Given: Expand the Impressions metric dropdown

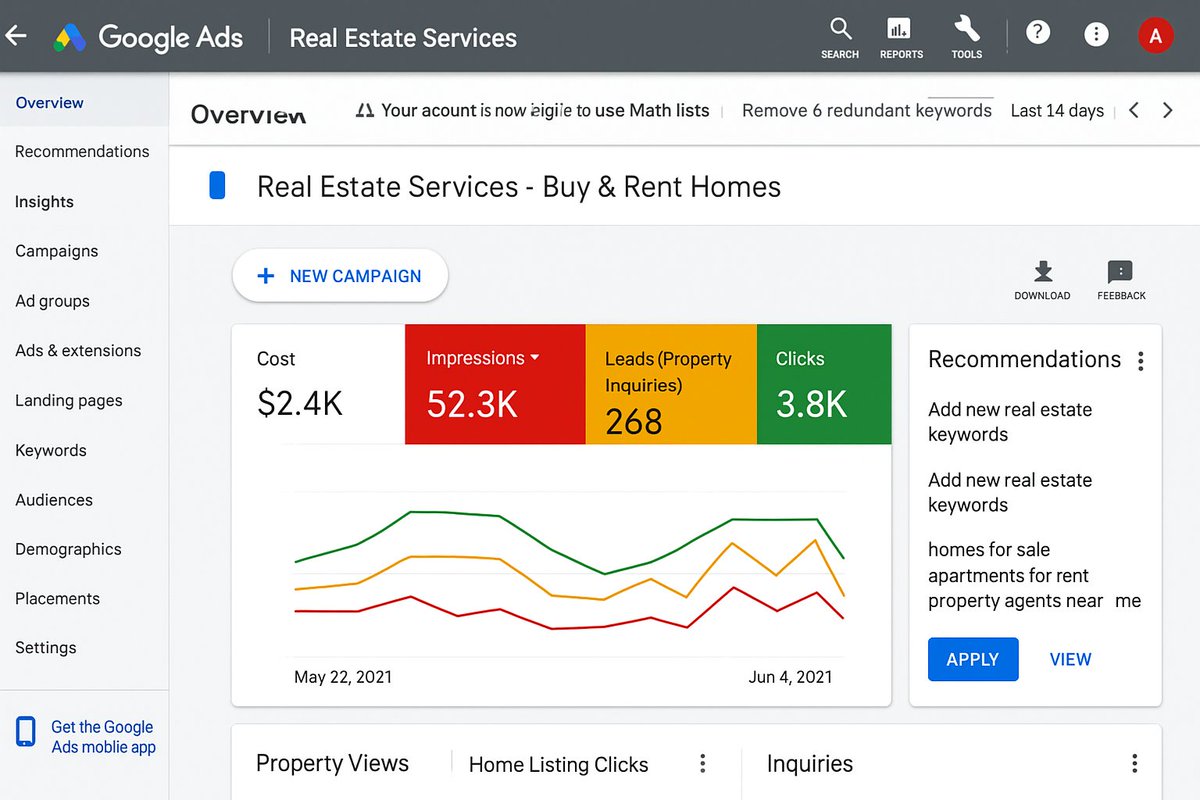Looking at the screenshot, I should coord(535,358).
